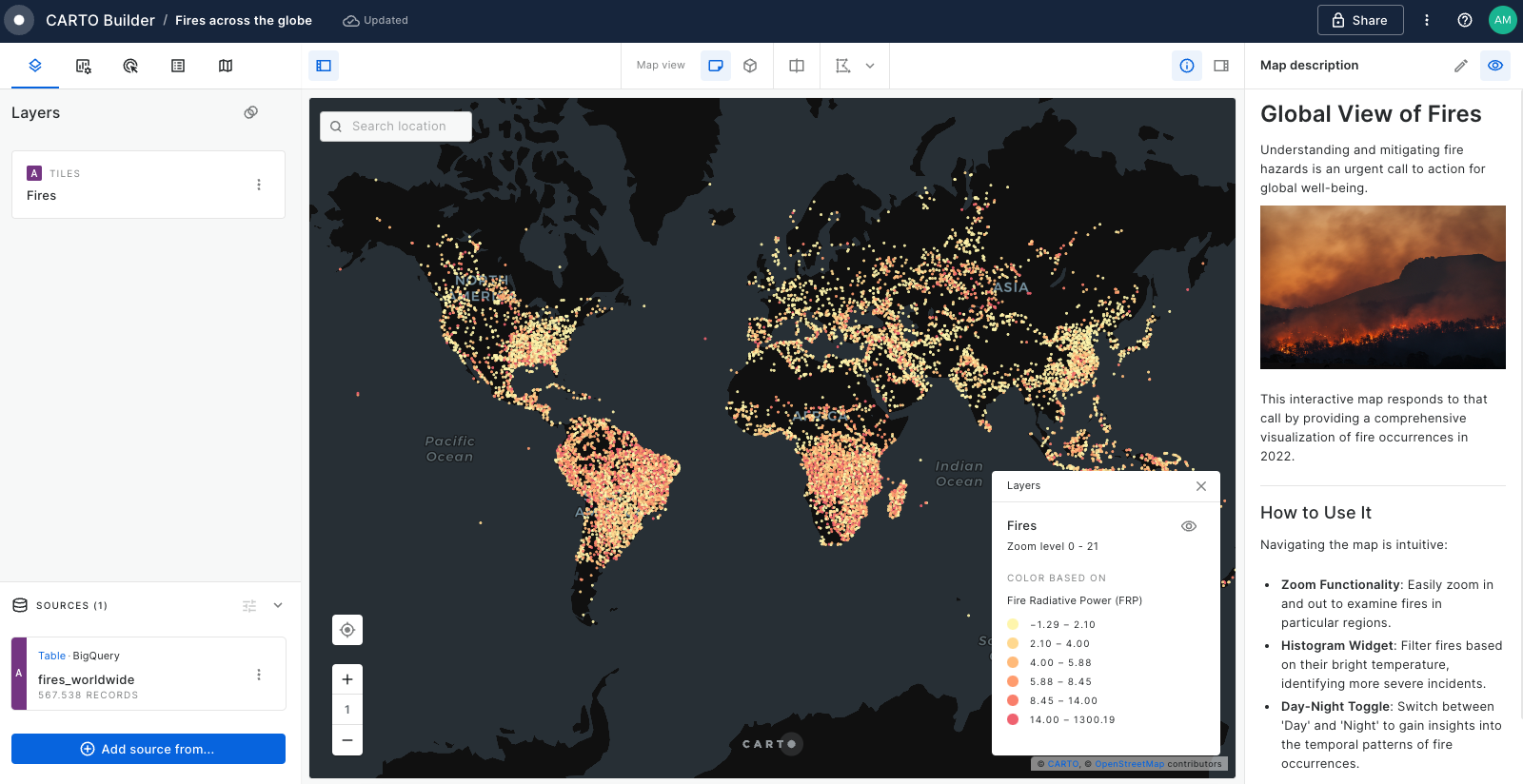Open the Basemap tab icon

pyautogui.click(x=226, y=66)
